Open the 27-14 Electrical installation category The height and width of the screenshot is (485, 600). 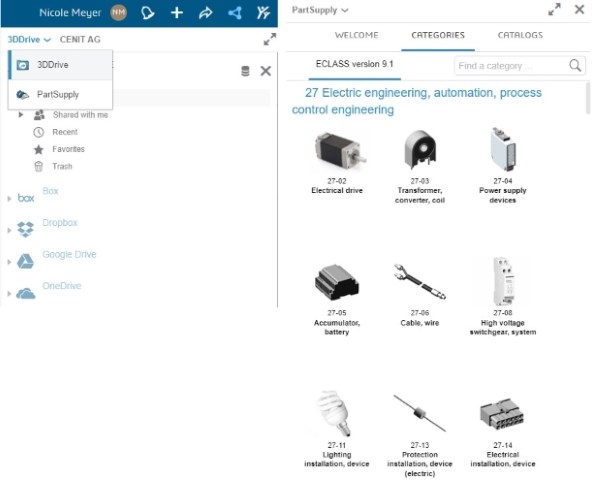click(x=502, y=433)
